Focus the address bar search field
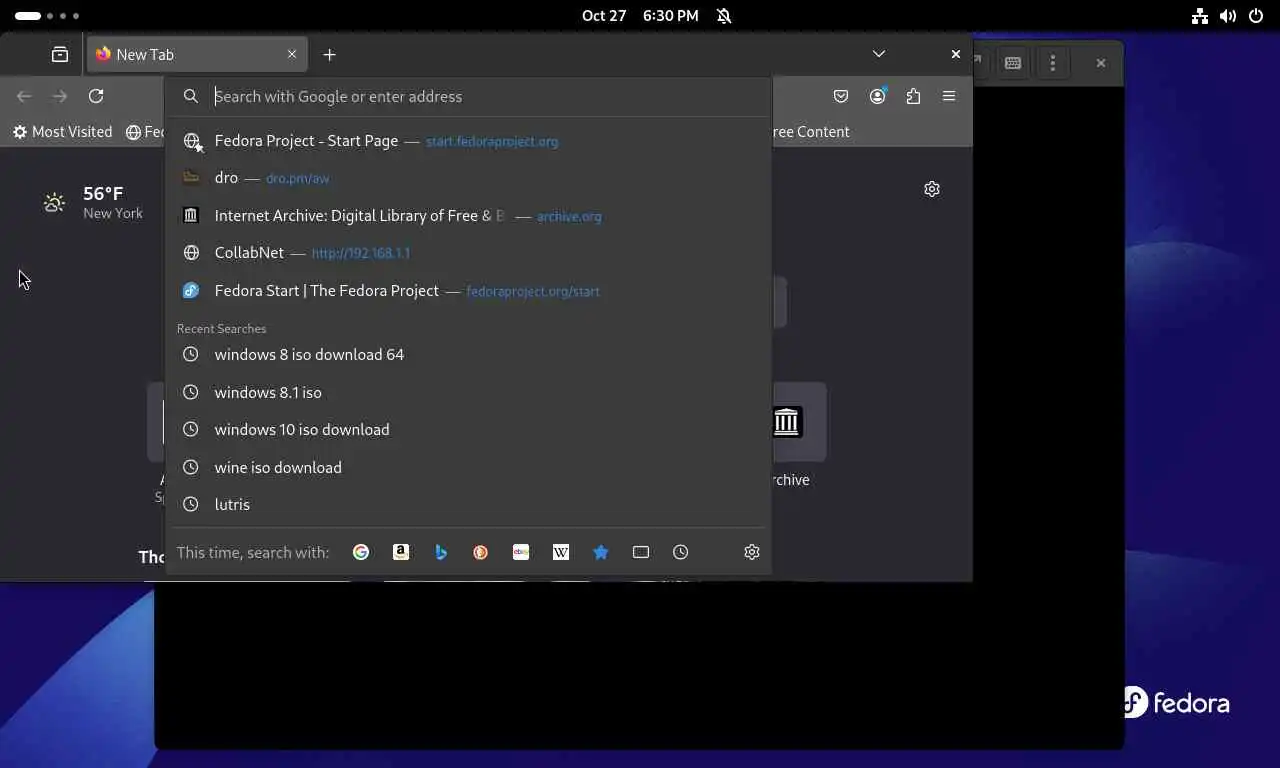This screenshot has height=768, width=1280. pyautogui.click(x=468, y=97)
